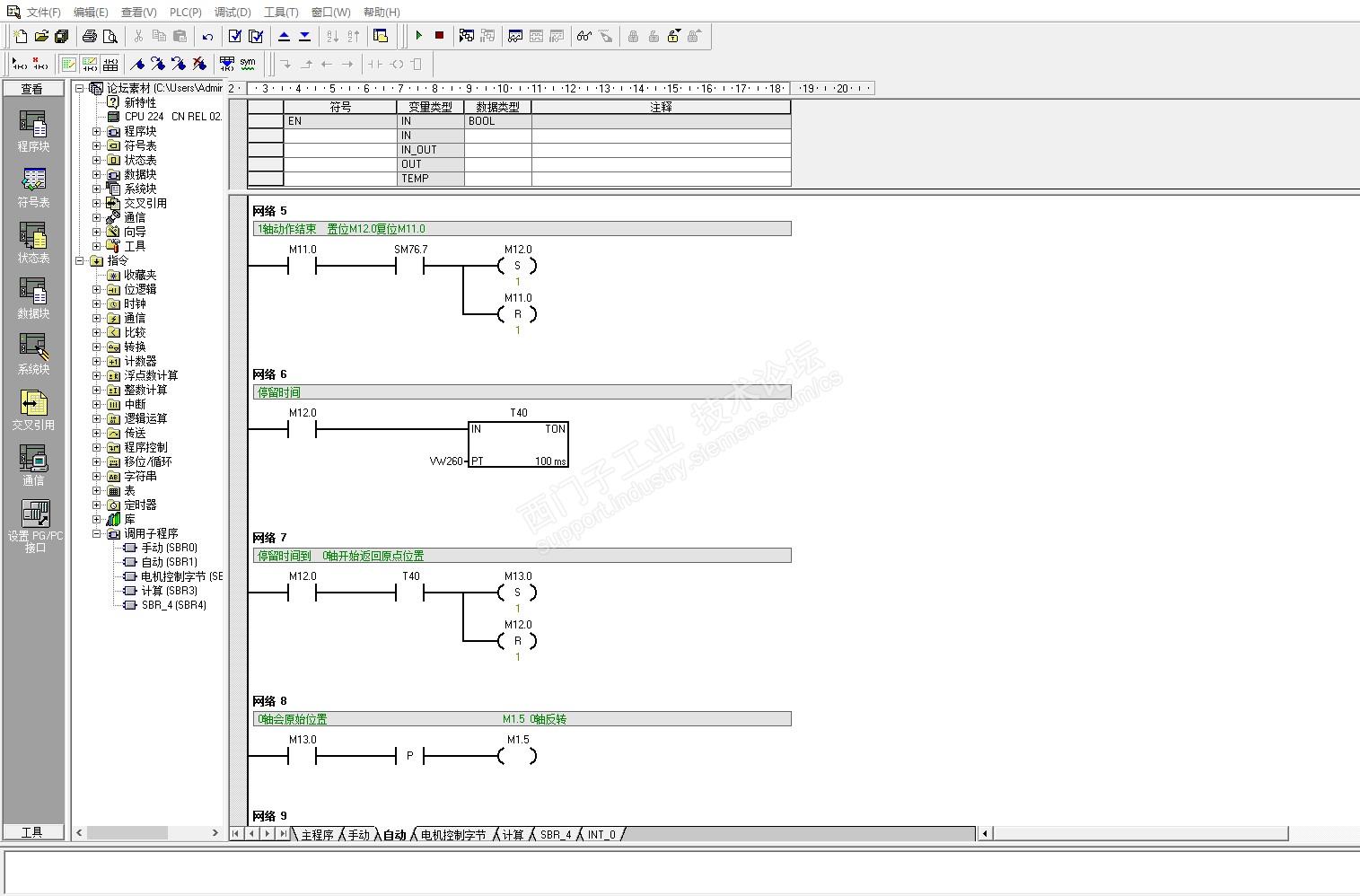The width and height of the screenshot is (1360, 896).
Task: Open Cross Reference from the navigation bar
Action: 33,409
